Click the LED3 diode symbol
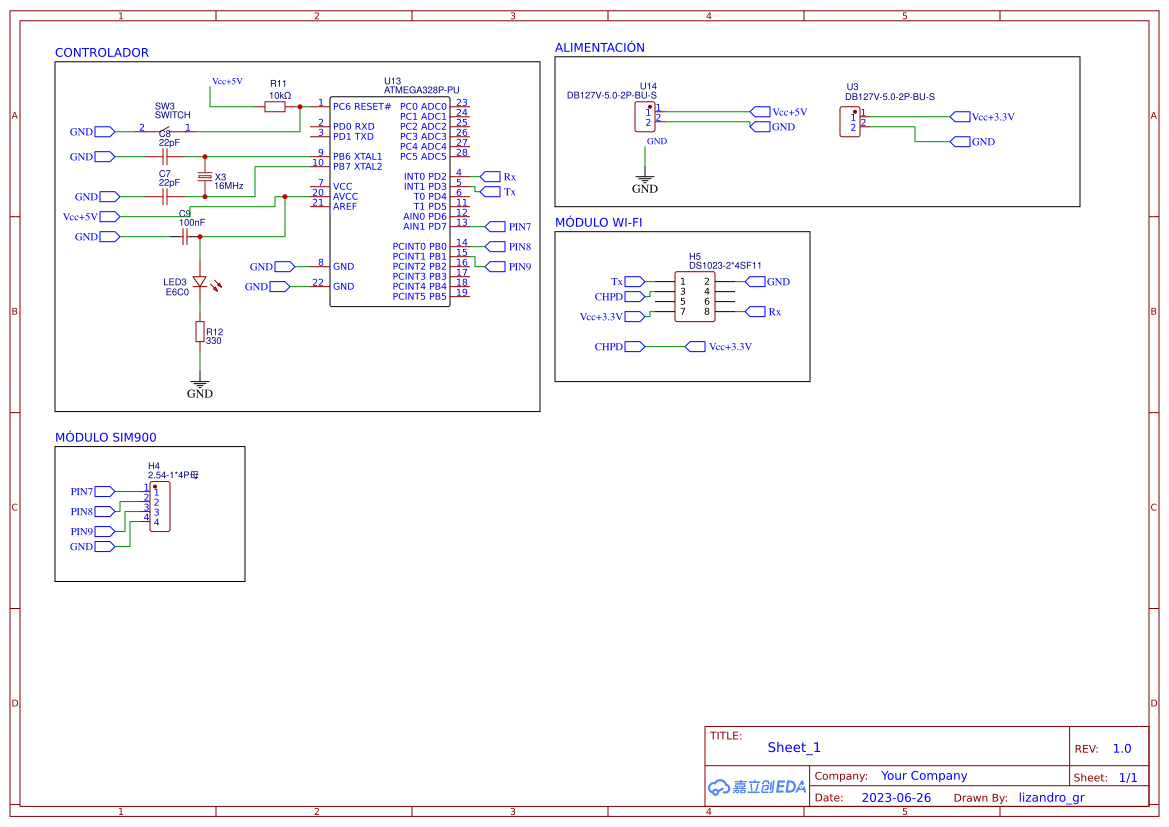 tap(199, 281)
